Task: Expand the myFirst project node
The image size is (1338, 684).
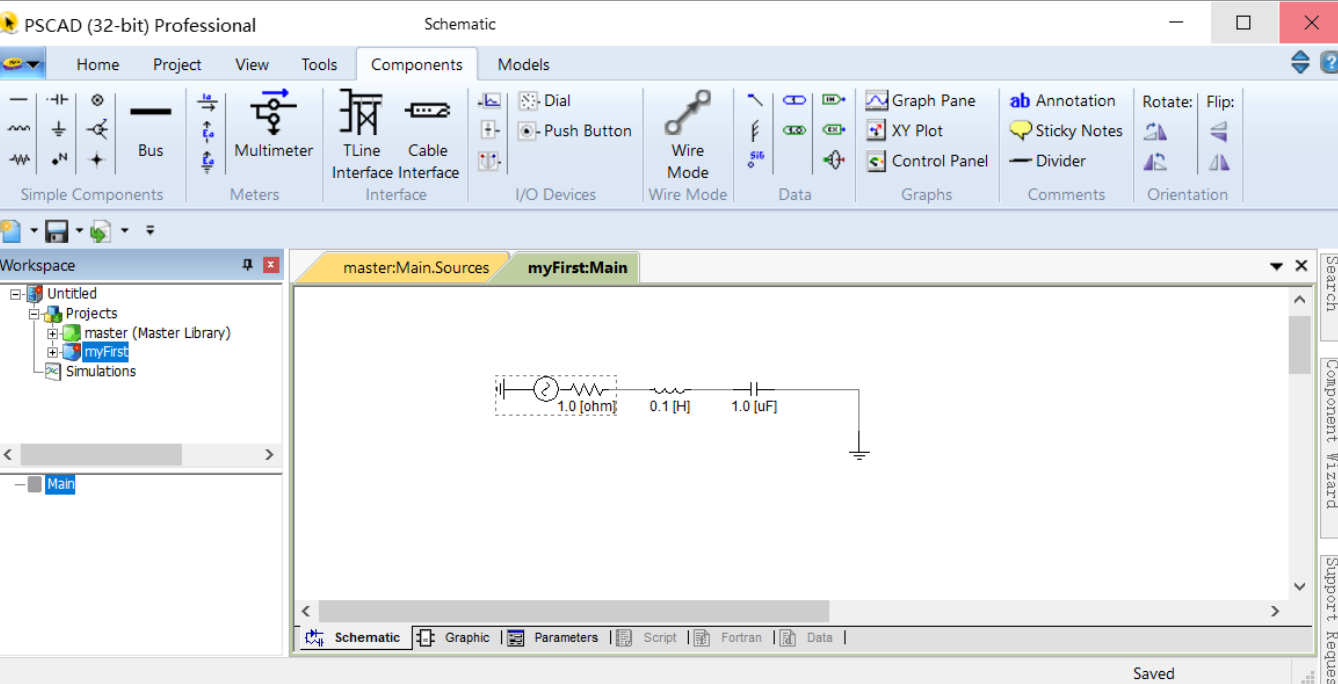Action: point(53,352)
